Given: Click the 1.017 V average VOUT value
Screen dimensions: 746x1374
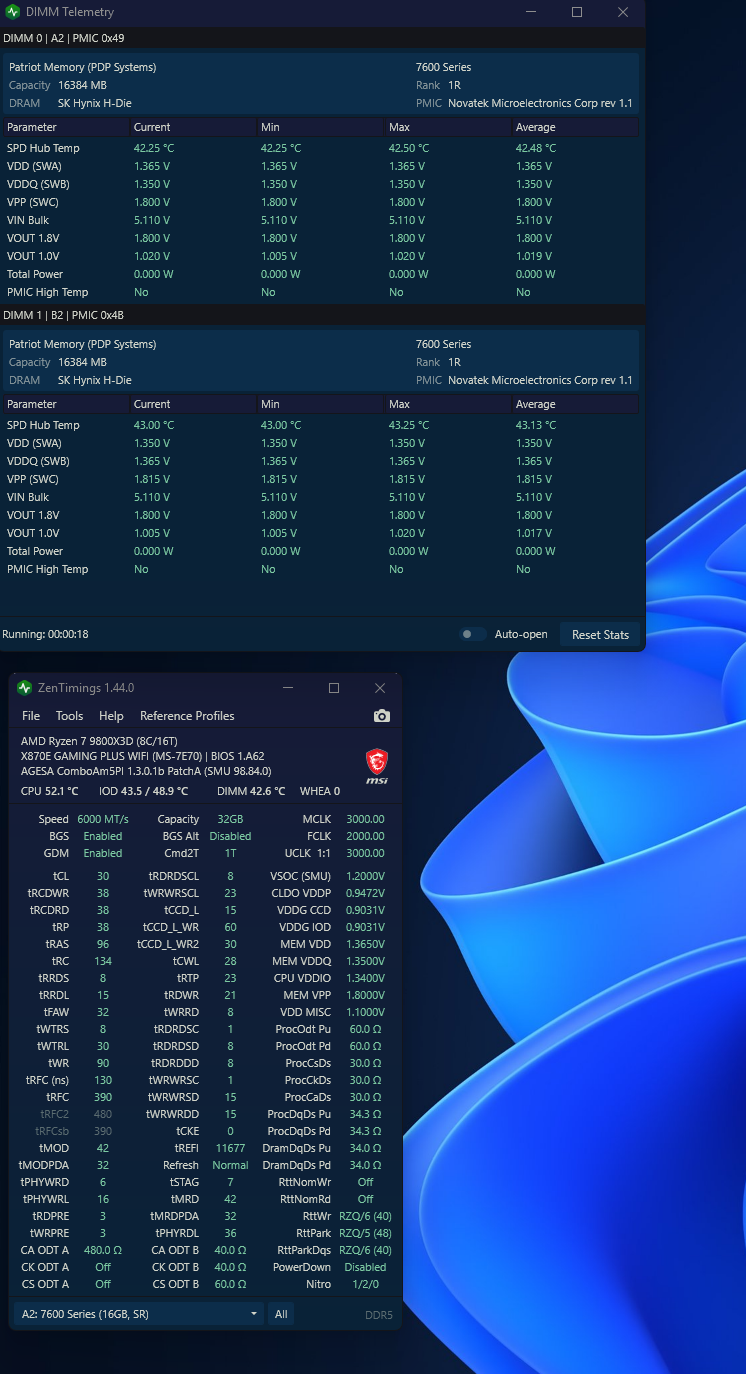Looking at the screenshot, I should tap(533, 533).
